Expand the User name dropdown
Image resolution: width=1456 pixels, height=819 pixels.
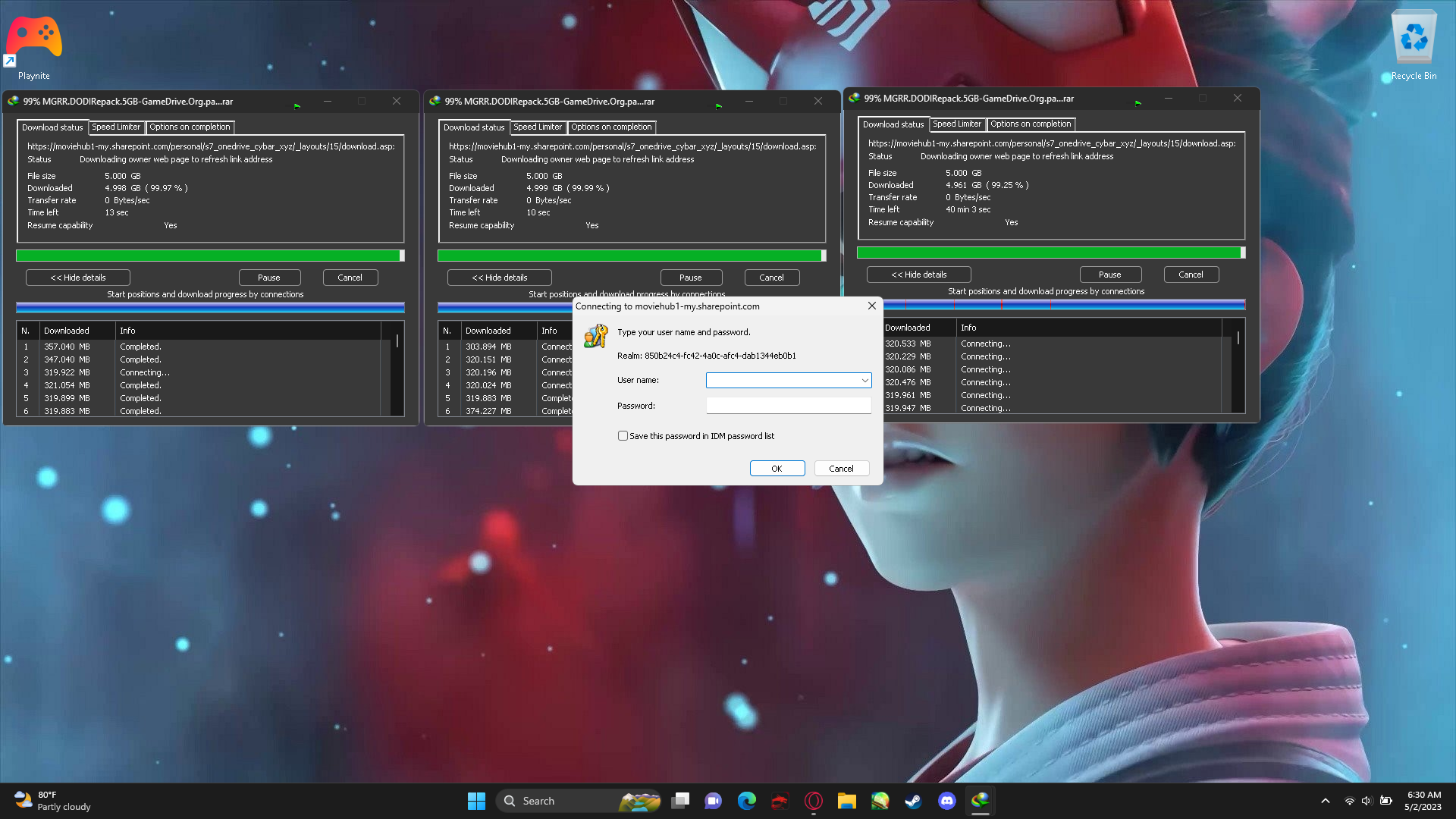pyautogui.click(x=864, y=380)
